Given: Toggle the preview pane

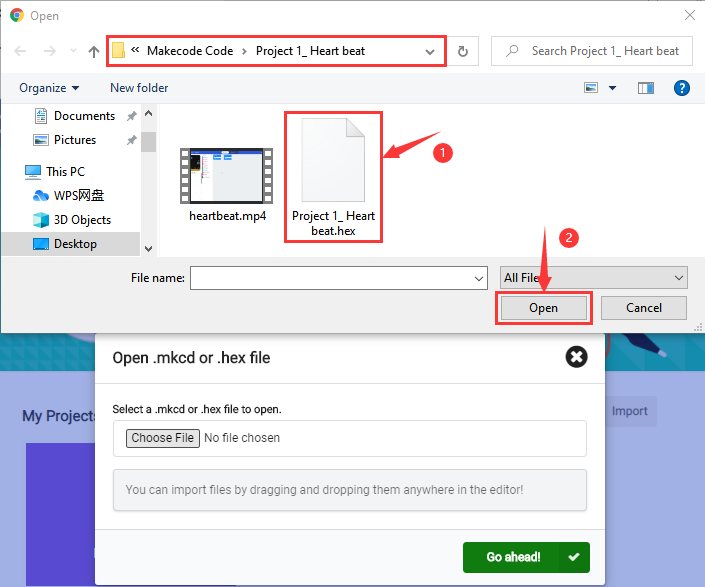Looking at the screenshot, I should tap(646, 88).
